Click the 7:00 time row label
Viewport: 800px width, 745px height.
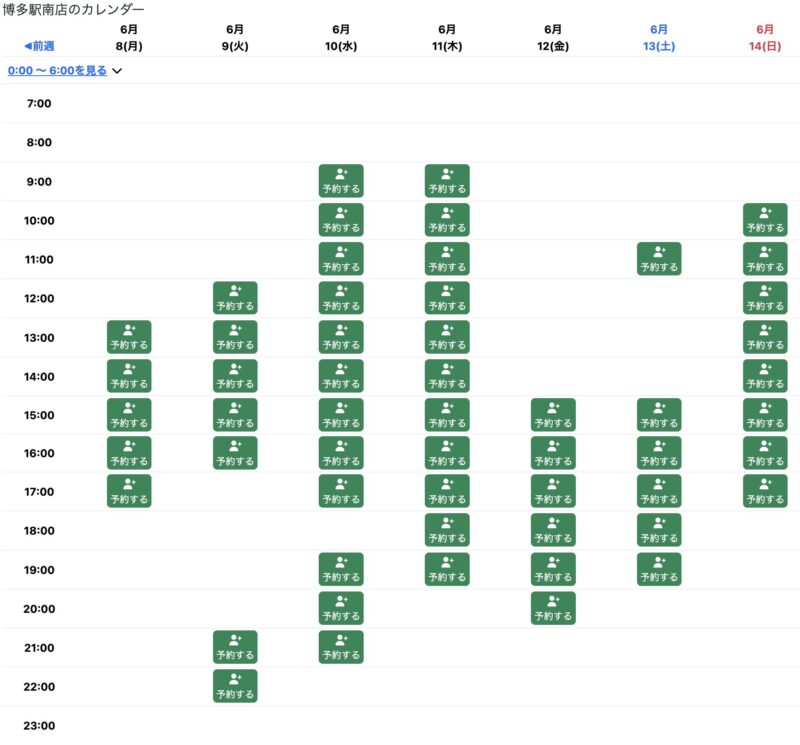pos(39,104)
